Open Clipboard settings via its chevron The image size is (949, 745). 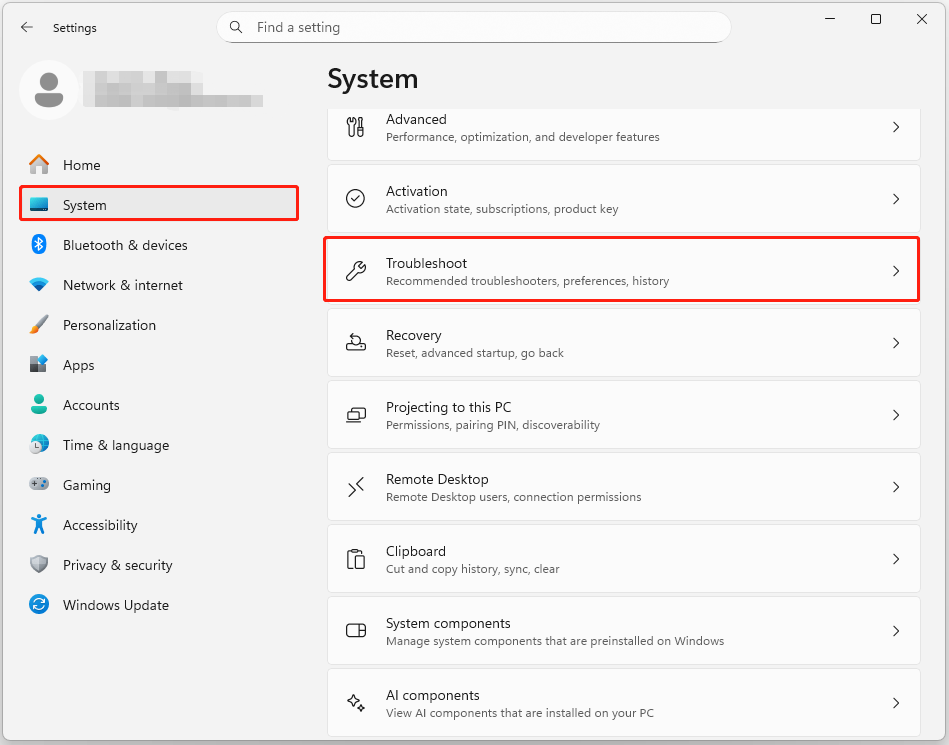896,559
